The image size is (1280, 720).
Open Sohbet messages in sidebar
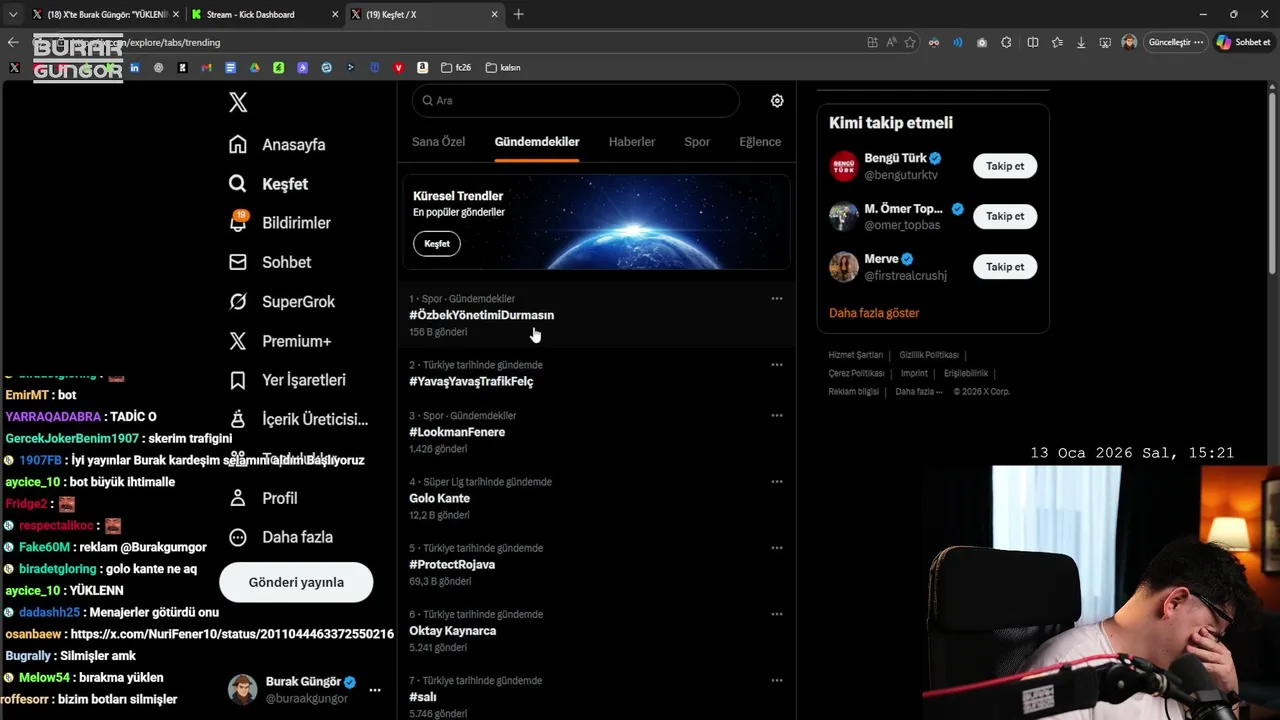[x=270, y=262]
